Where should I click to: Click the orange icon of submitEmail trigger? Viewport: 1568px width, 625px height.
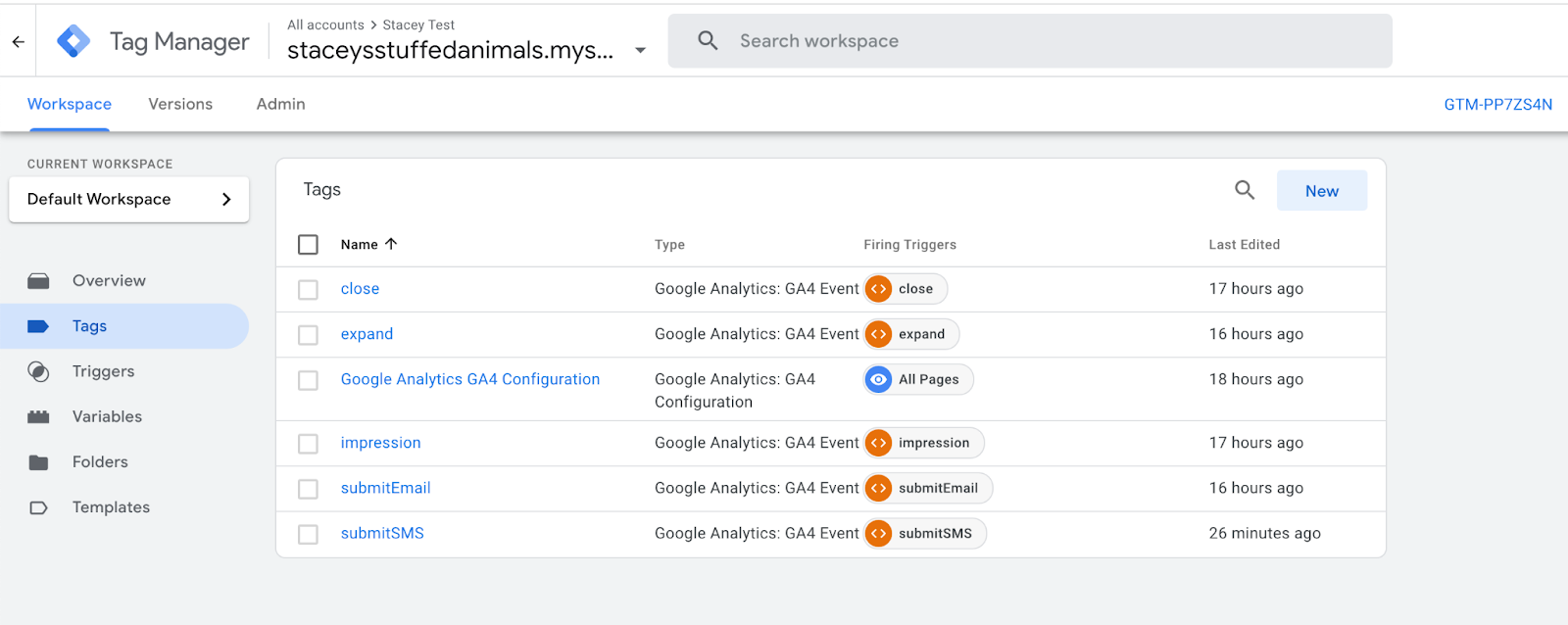click(x=879, y=488)
